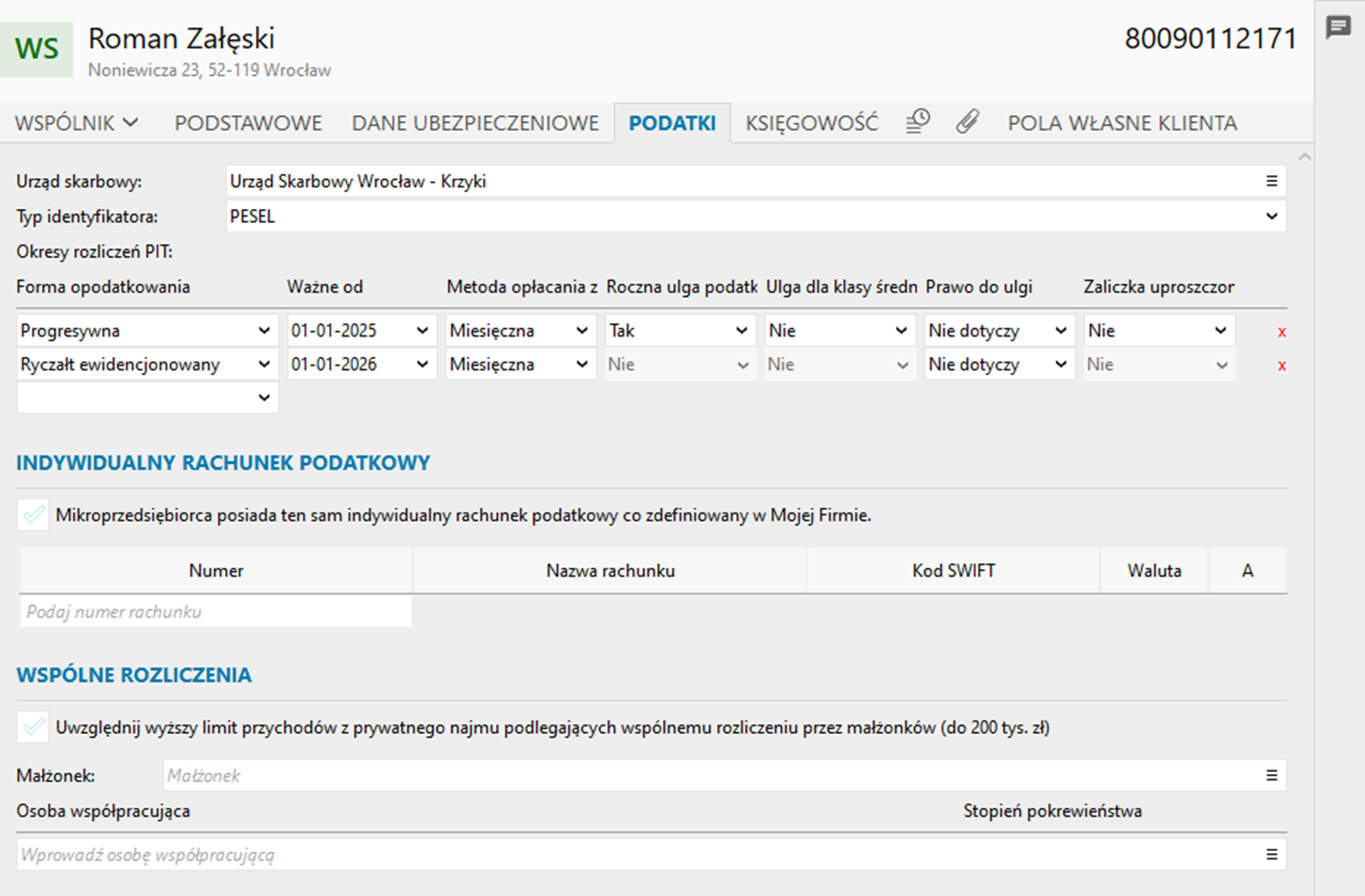Viewport: 1365px width, 896px height.
Task: Click the address Noniewicza 23, 52-119 Wrocław
Action: pos(209,70)
